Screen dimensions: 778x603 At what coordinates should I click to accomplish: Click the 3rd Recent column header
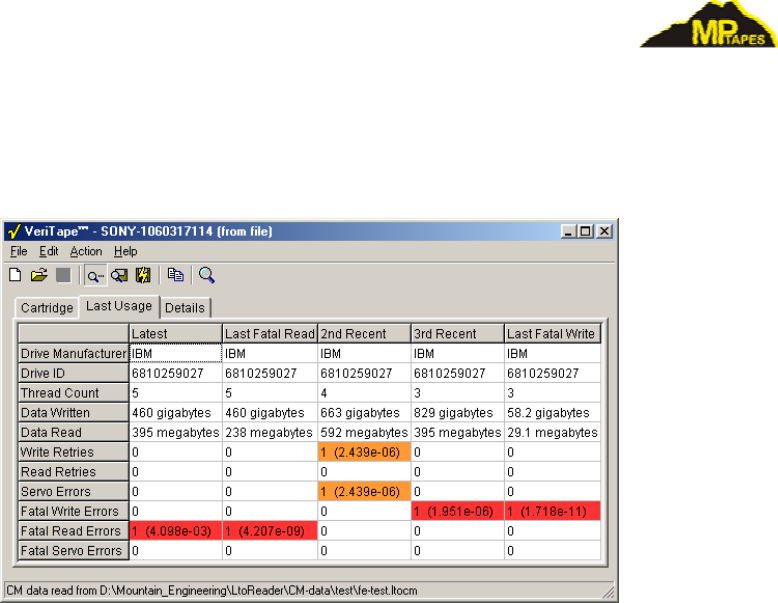tap(457, 334)
